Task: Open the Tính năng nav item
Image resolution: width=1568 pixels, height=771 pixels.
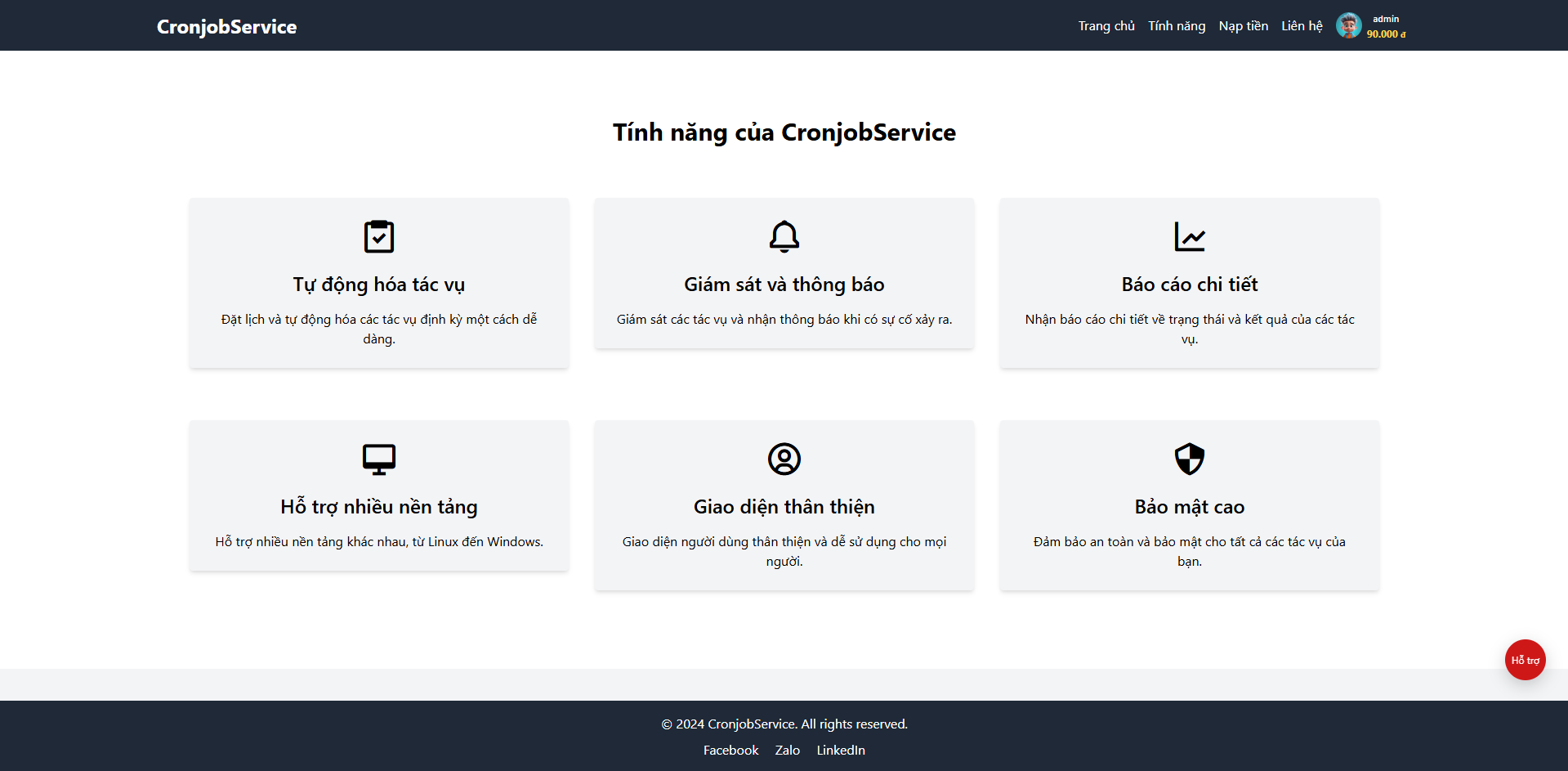Action: click(1176, 26)
